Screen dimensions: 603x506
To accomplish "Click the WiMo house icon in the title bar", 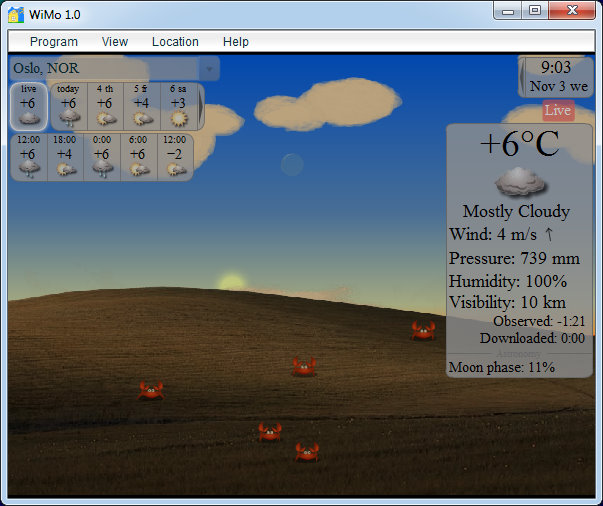I will click(16, 15).
